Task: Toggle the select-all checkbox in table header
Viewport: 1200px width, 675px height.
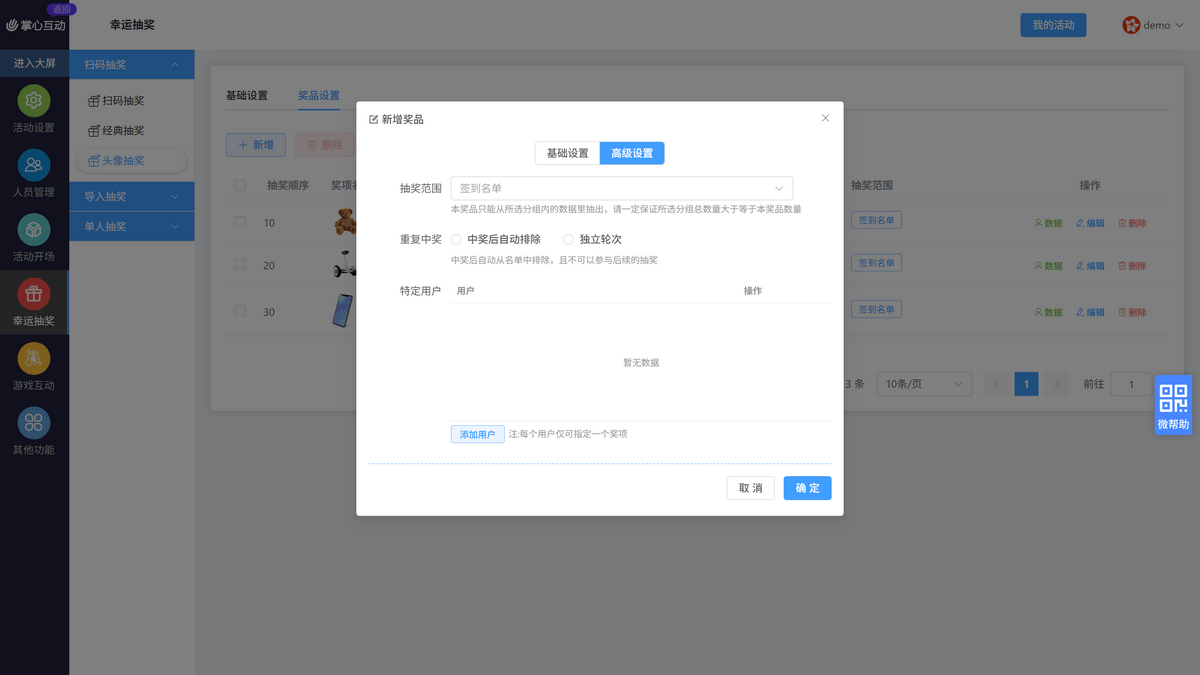Action: tap(240, 185)
